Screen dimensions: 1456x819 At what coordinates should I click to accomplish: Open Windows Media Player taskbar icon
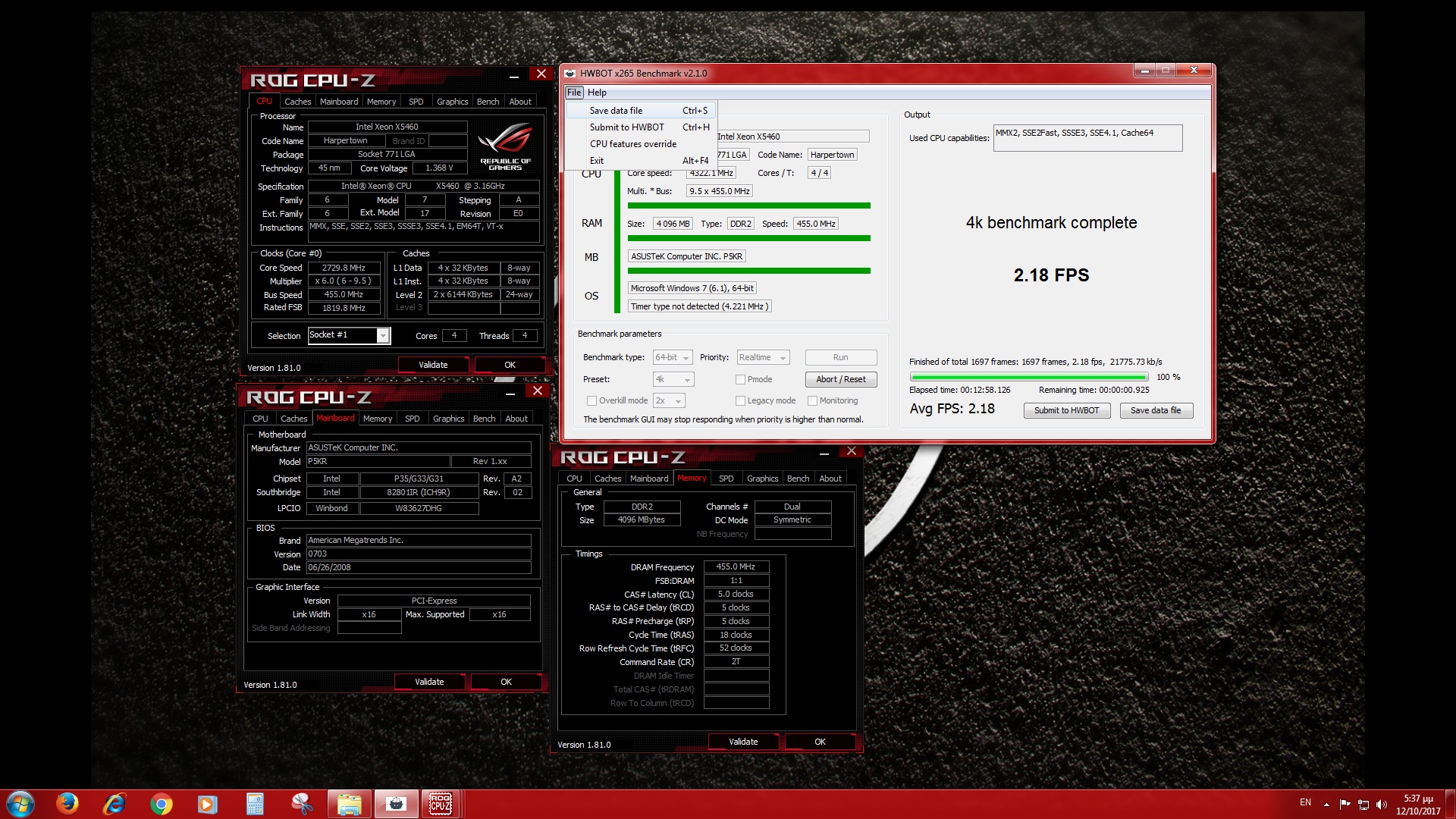(207, 804)
